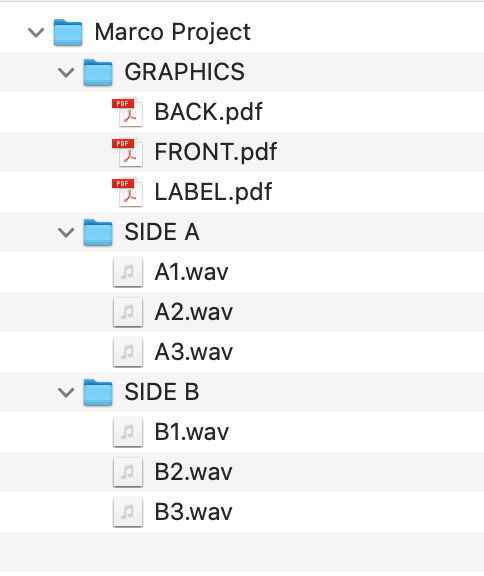Select the Marco Project folder icon
This screenshot has width=484, height=576.
pos(68,32)
